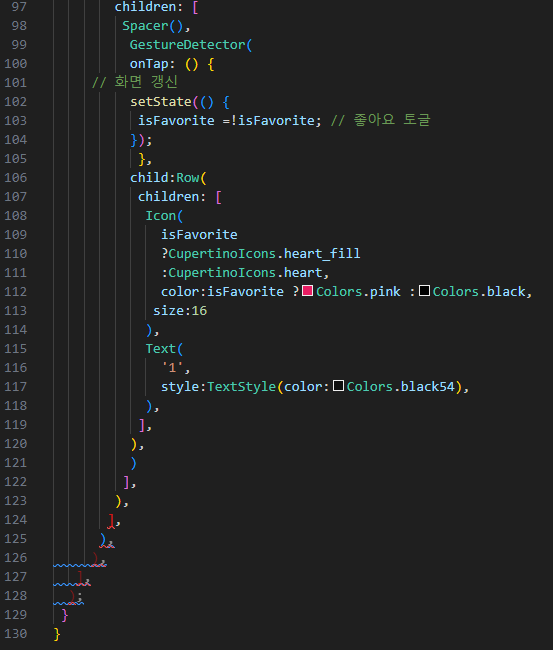
Task: Click isFavorite on line 109
Action: click(x=199, y=235)
